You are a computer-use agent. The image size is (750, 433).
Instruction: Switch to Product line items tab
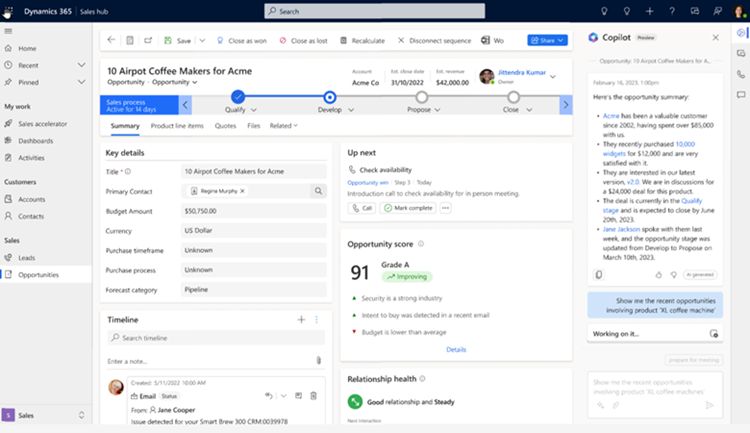(x=177, y=126)
